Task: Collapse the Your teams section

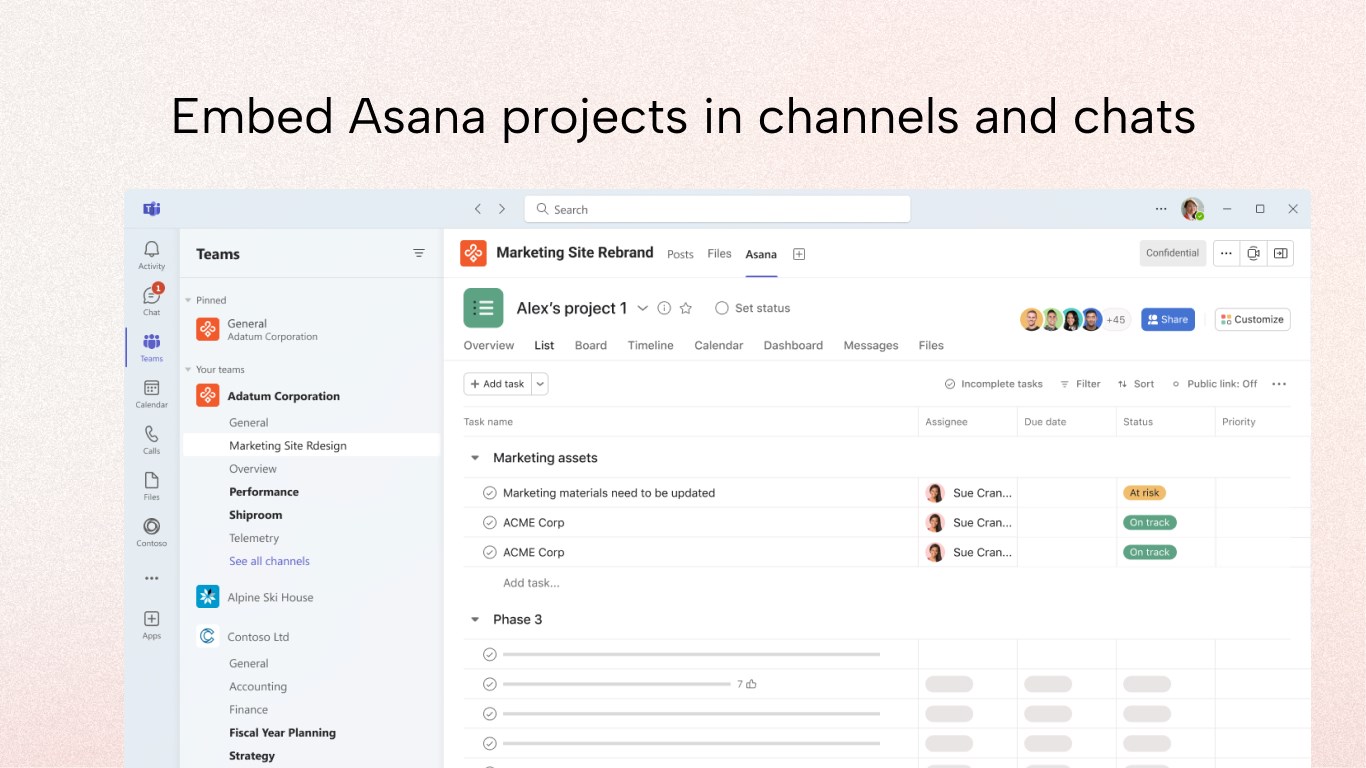Action: click(x=187, y=370)
